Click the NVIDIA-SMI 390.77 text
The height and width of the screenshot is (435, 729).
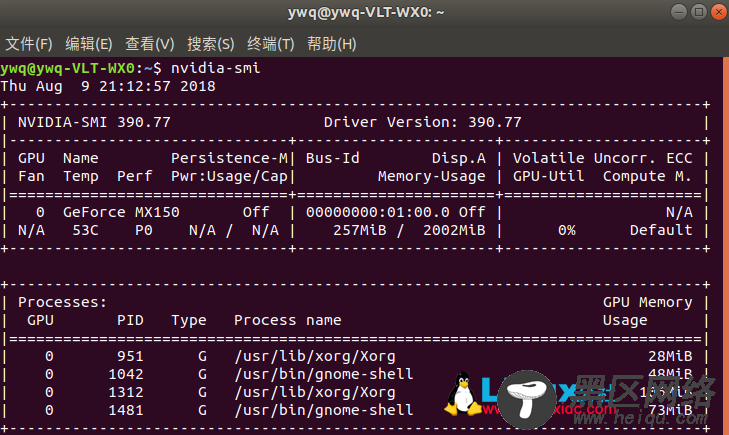[94, 122]
